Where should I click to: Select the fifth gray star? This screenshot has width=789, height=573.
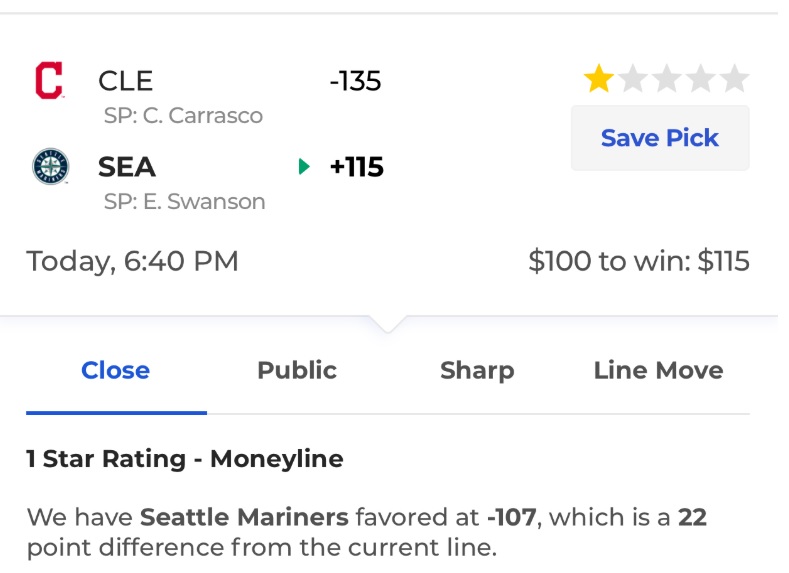tap(734, 78)
